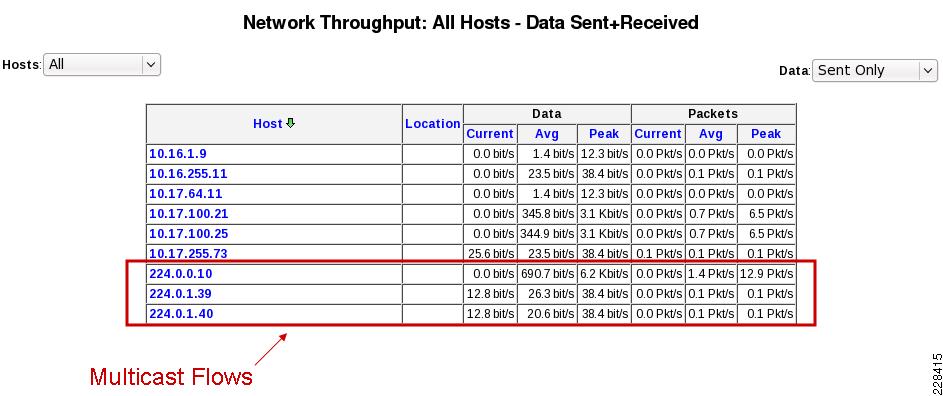Click the Data group header cell
943x396 pixels.
click(547, 114)
